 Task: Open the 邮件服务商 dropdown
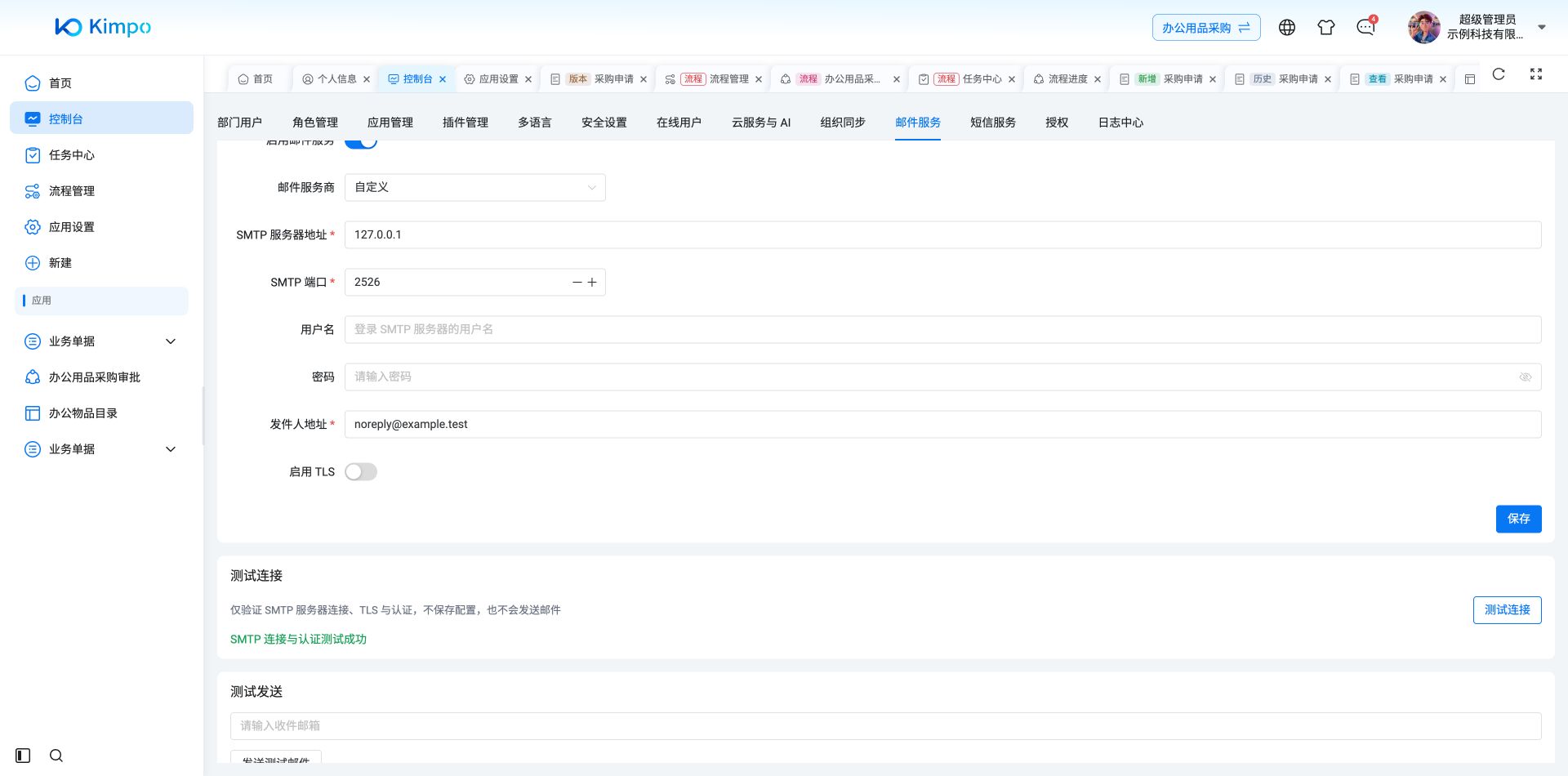(x=475, y=188)
